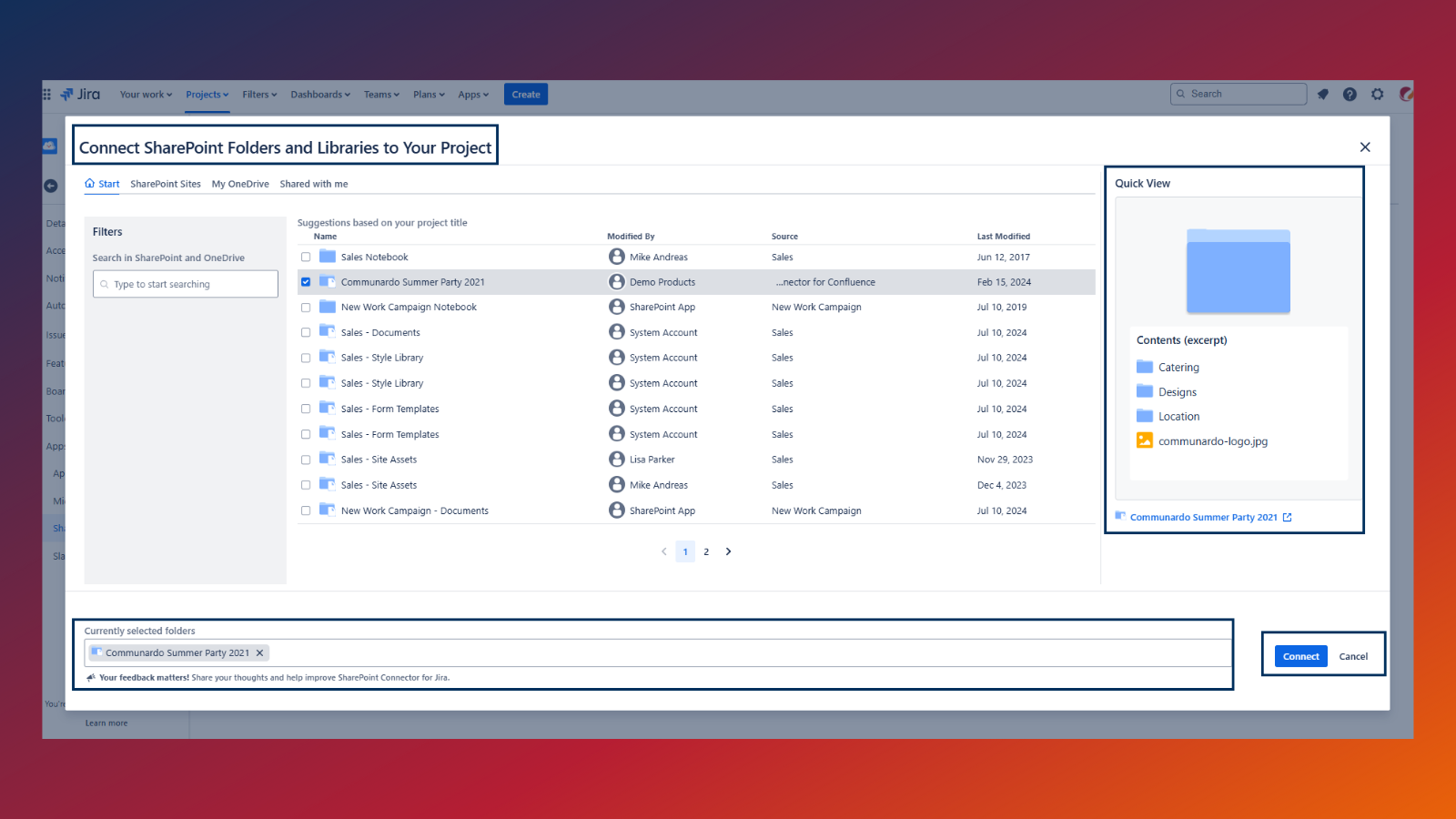The width and height of the screenshot is (1456, 819).
Task: Remove the Communardo Summer Party 2021 chip
Action: pos(259,652)
